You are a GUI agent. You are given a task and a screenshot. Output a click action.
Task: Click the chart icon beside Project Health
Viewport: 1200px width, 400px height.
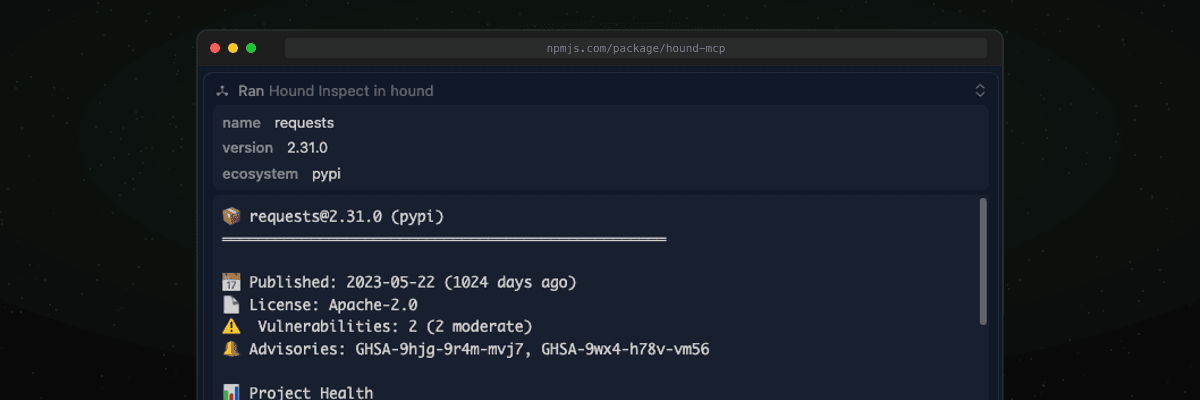pos(231,393)
